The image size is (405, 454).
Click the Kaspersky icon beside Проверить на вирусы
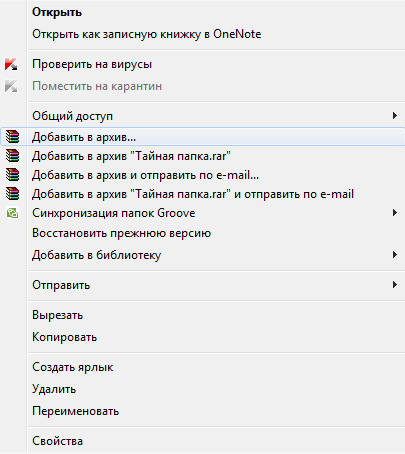tap(11, 64)
